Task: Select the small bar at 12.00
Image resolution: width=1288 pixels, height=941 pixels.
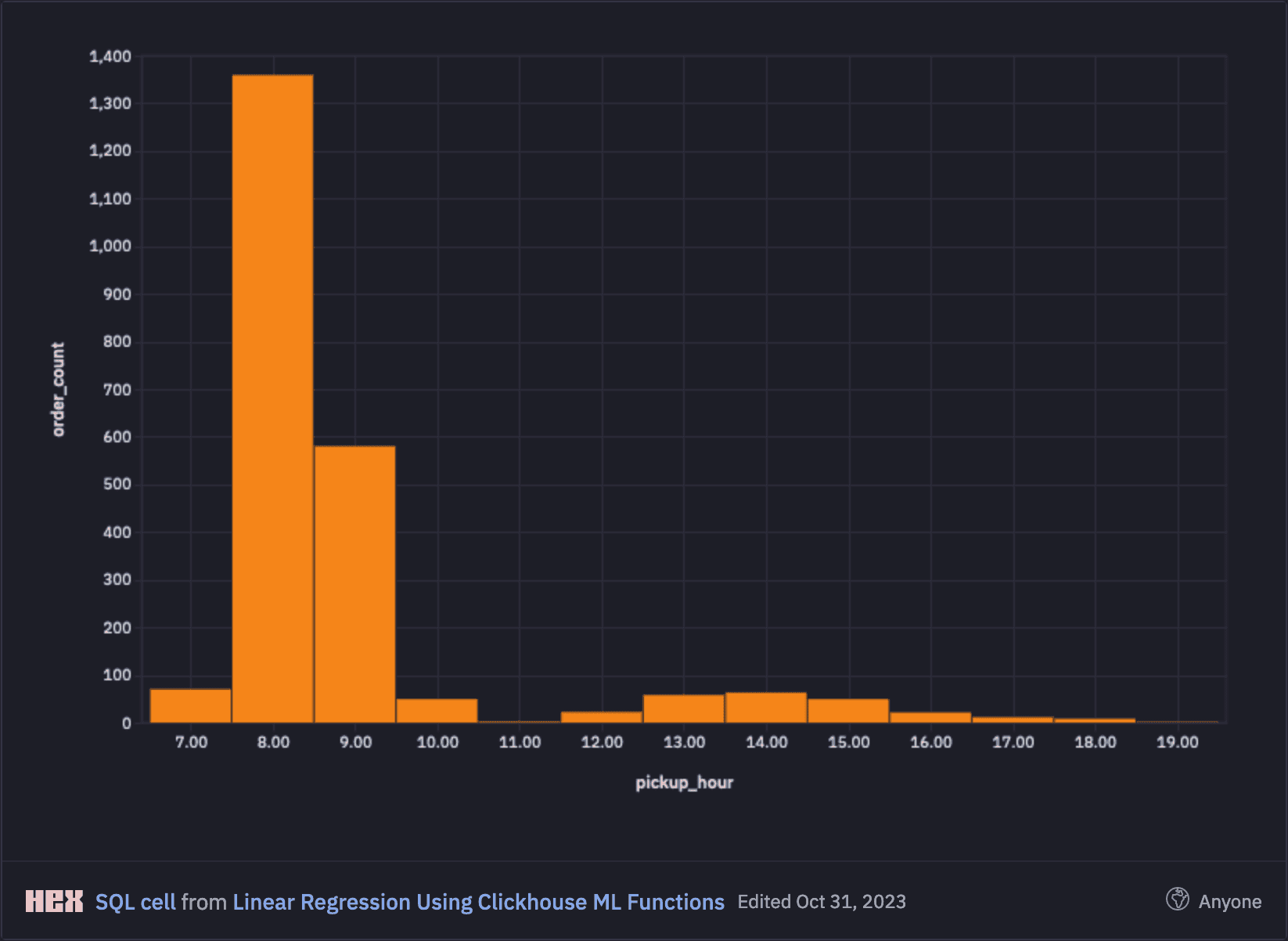Action: pos(602,717)
